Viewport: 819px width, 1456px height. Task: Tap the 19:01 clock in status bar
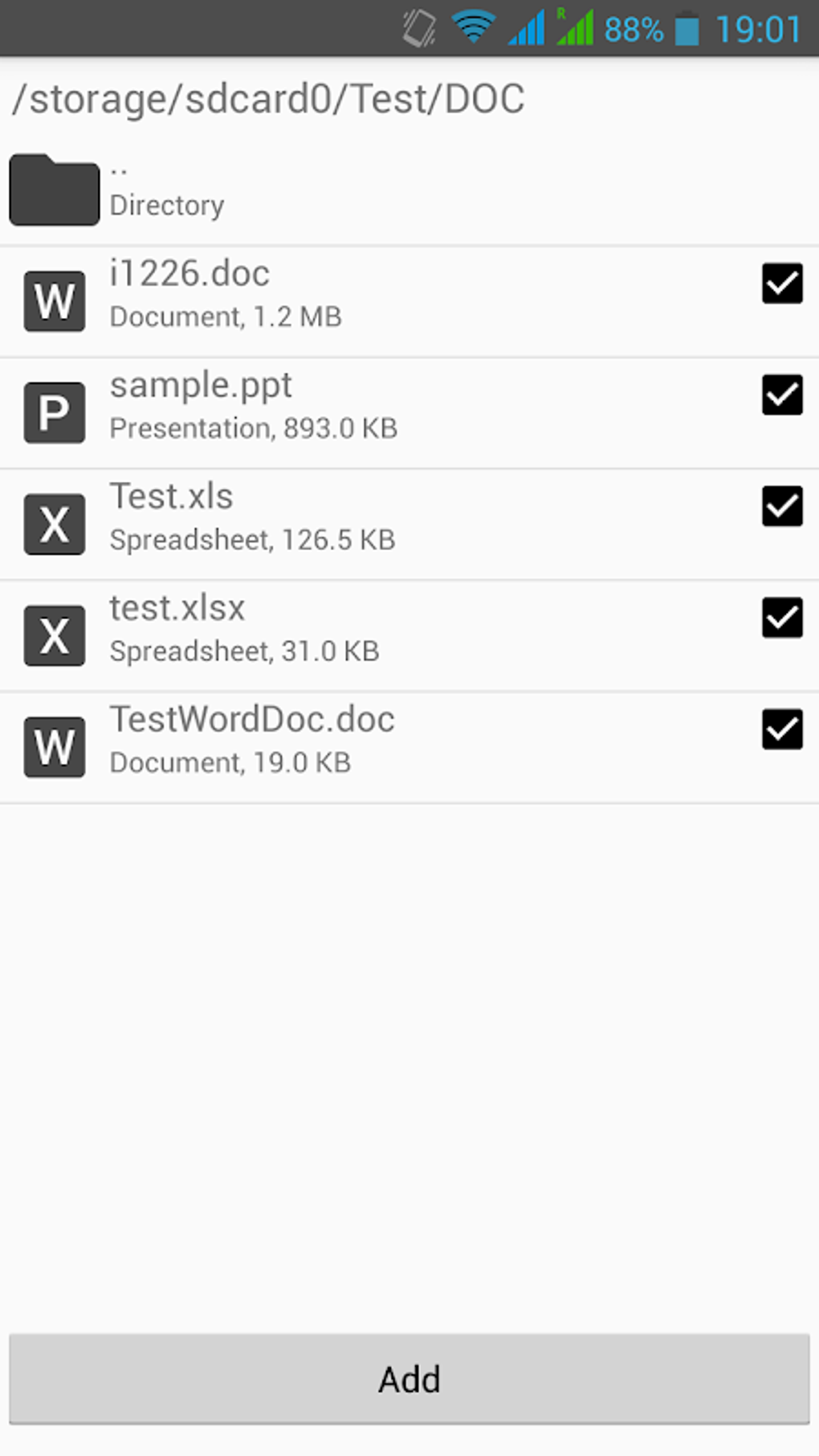[758, 31]
